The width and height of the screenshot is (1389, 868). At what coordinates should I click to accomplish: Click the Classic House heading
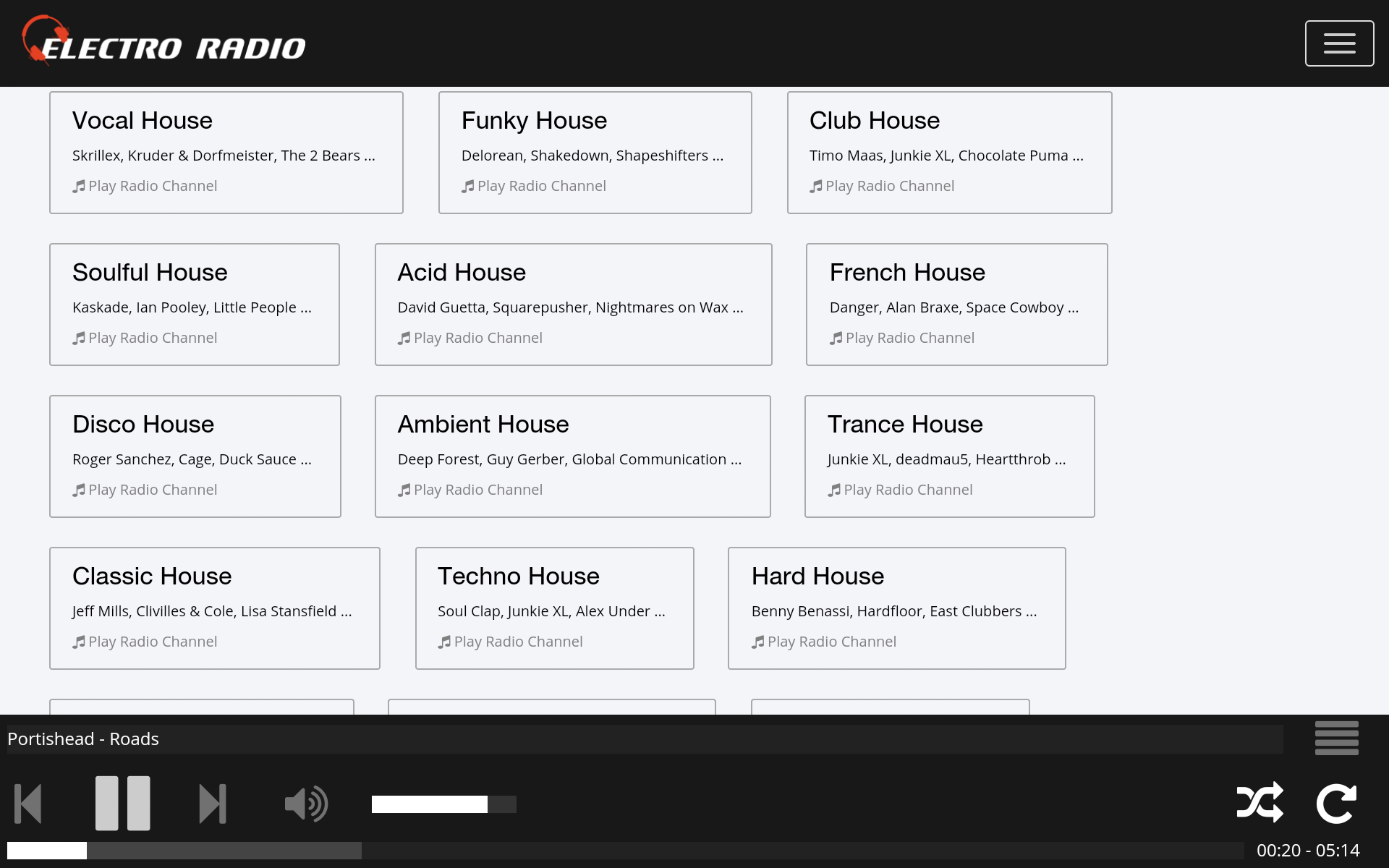pos(152,576)
